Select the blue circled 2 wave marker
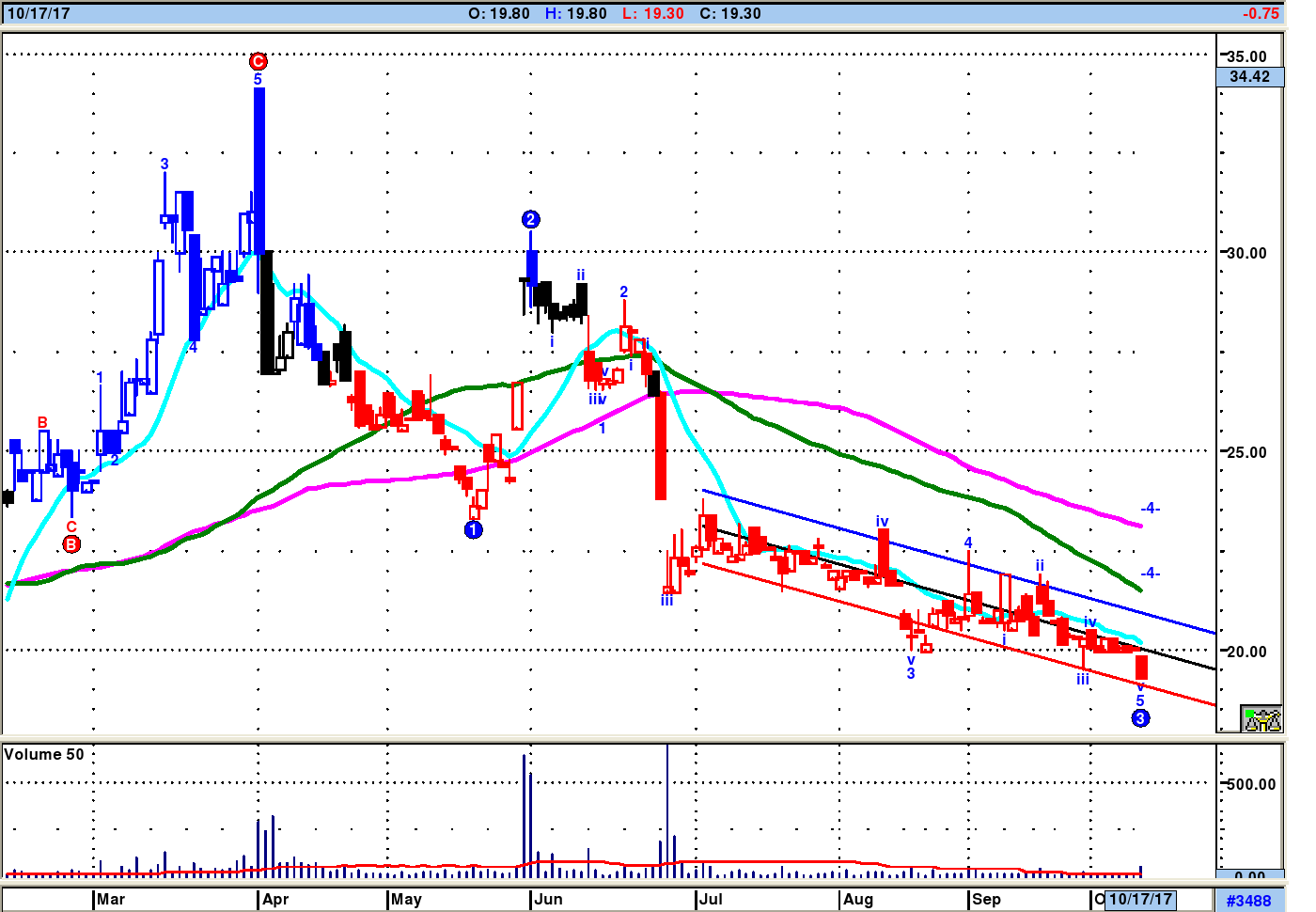The height and width of the screenshot is (912, 1316). (x=530, y=219)
